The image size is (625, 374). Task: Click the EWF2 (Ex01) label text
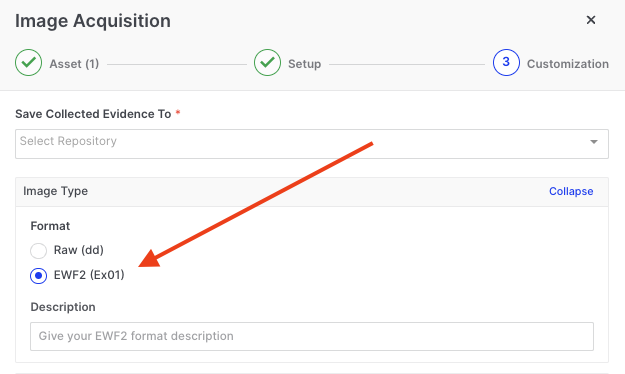click(x=89, y=275)
